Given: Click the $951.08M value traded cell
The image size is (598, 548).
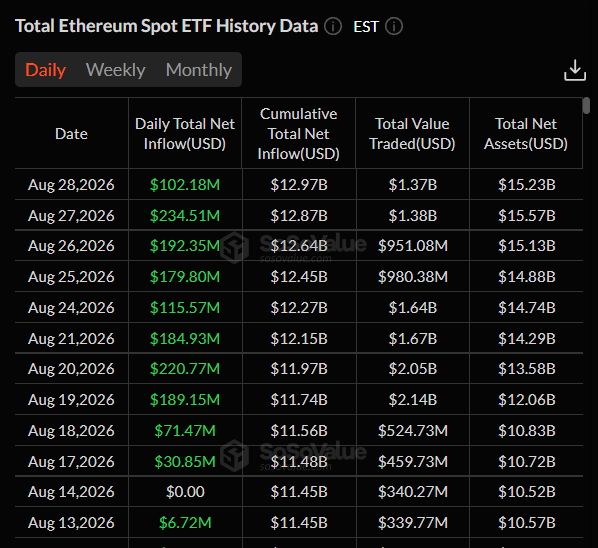Looking at the screenshot, I should coord(413,246).
